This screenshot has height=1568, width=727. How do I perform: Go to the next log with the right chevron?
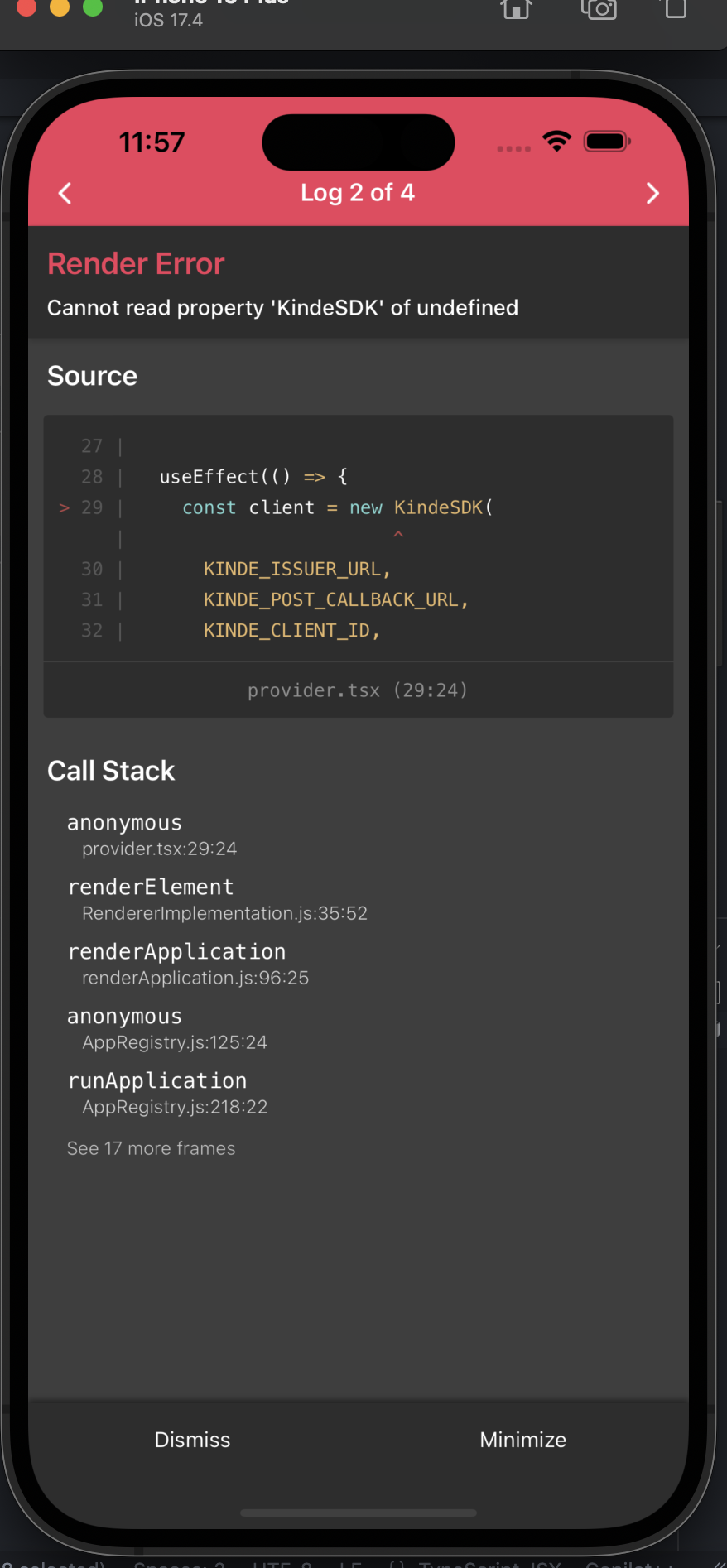[x=652, y=193]
